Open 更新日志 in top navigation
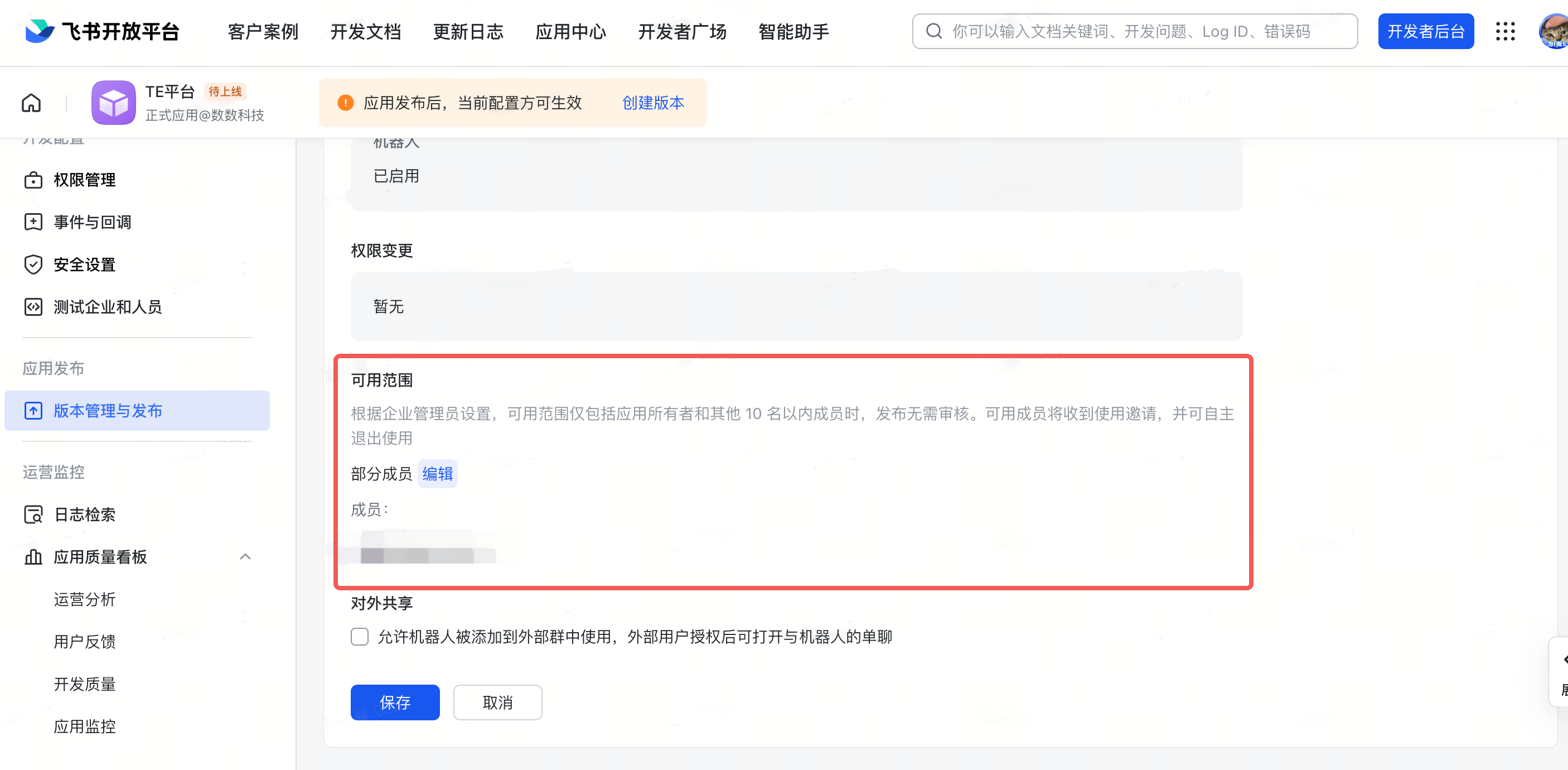1568x770 pixels. point(468,31)
